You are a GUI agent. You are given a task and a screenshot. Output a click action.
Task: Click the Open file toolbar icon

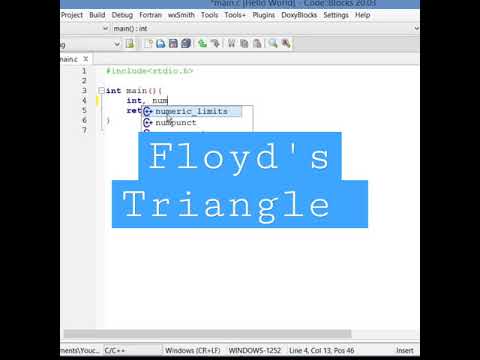(161, 43)
